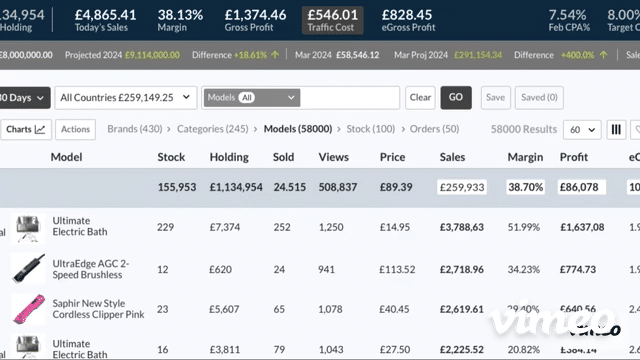The width and height of the screenshot is (640, 360).
Task: Click profit value £774.73
Action: 578,269
